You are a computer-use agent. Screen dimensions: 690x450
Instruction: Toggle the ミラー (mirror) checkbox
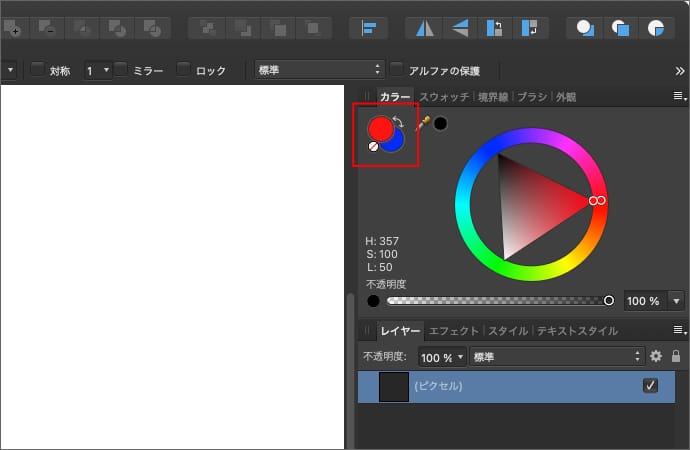click(121, 70)
